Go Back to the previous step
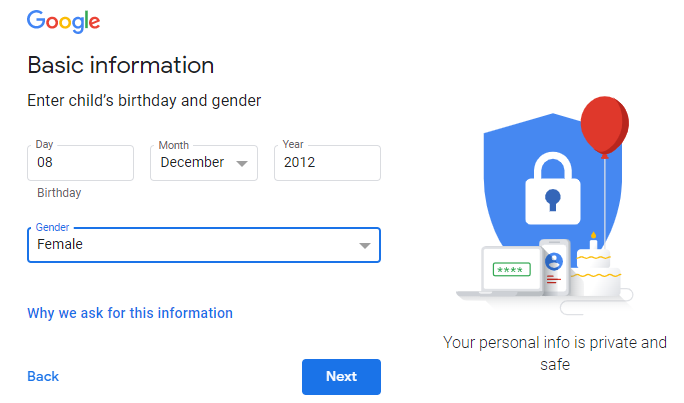 pos(43,376)
